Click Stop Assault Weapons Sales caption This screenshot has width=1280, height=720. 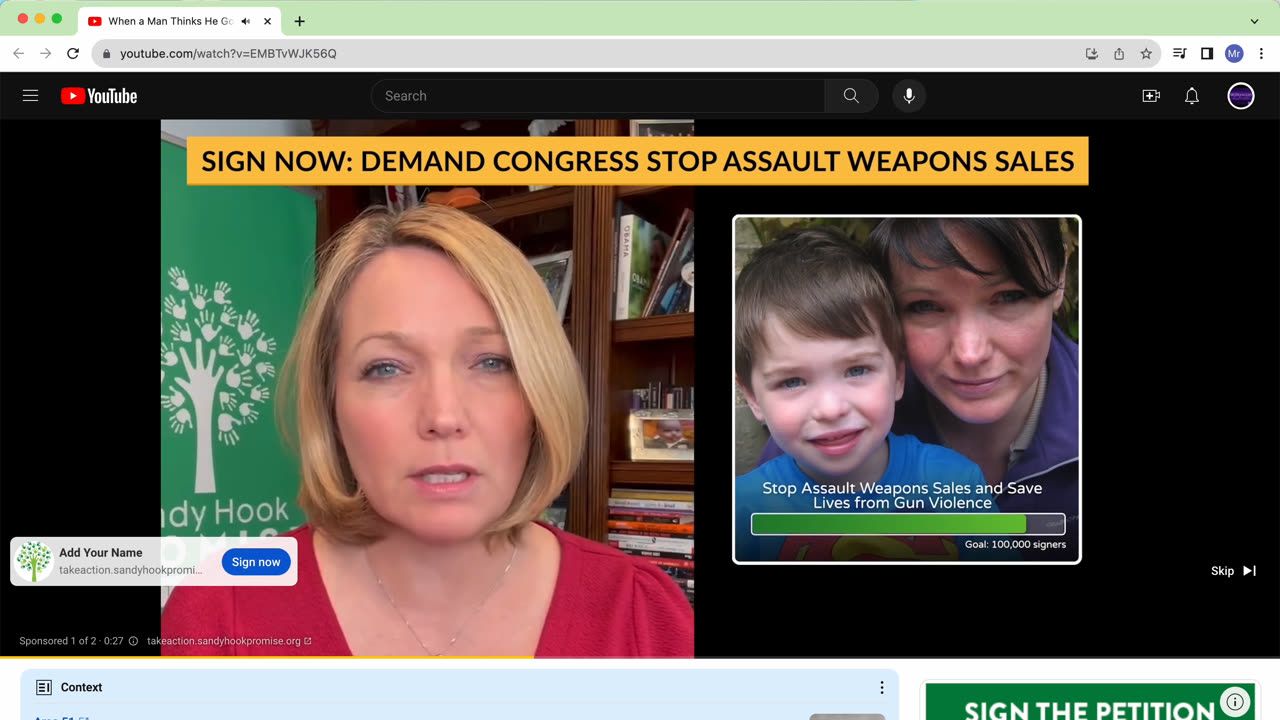[902, 495]
